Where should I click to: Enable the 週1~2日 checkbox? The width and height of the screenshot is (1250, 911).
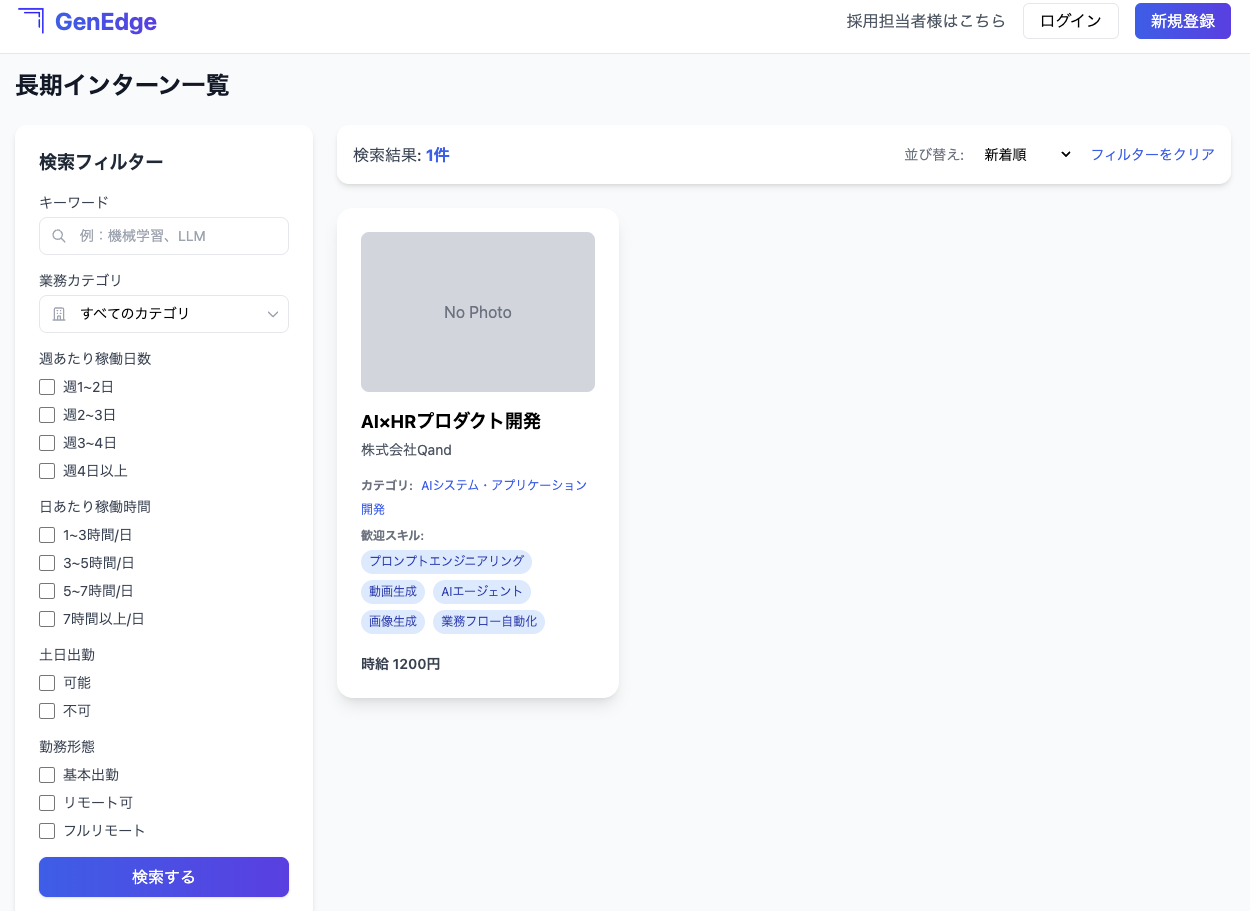pyautogui.click(x=47, y=387)
